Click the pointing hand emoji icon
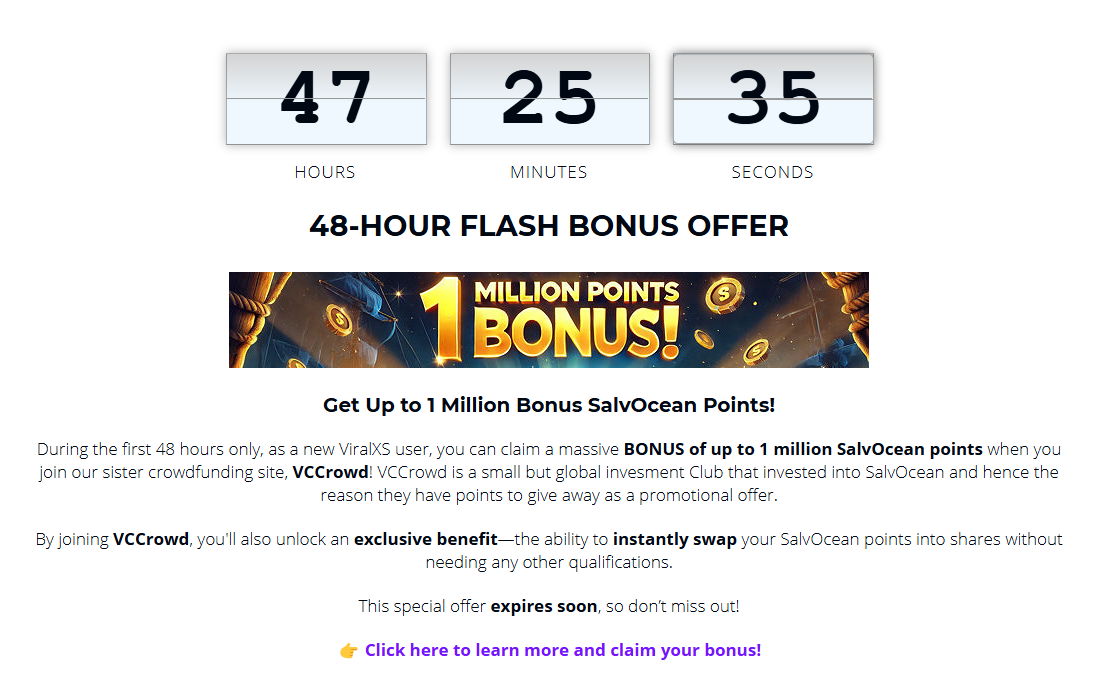1102x687 pixels. [x=349, y=651]
